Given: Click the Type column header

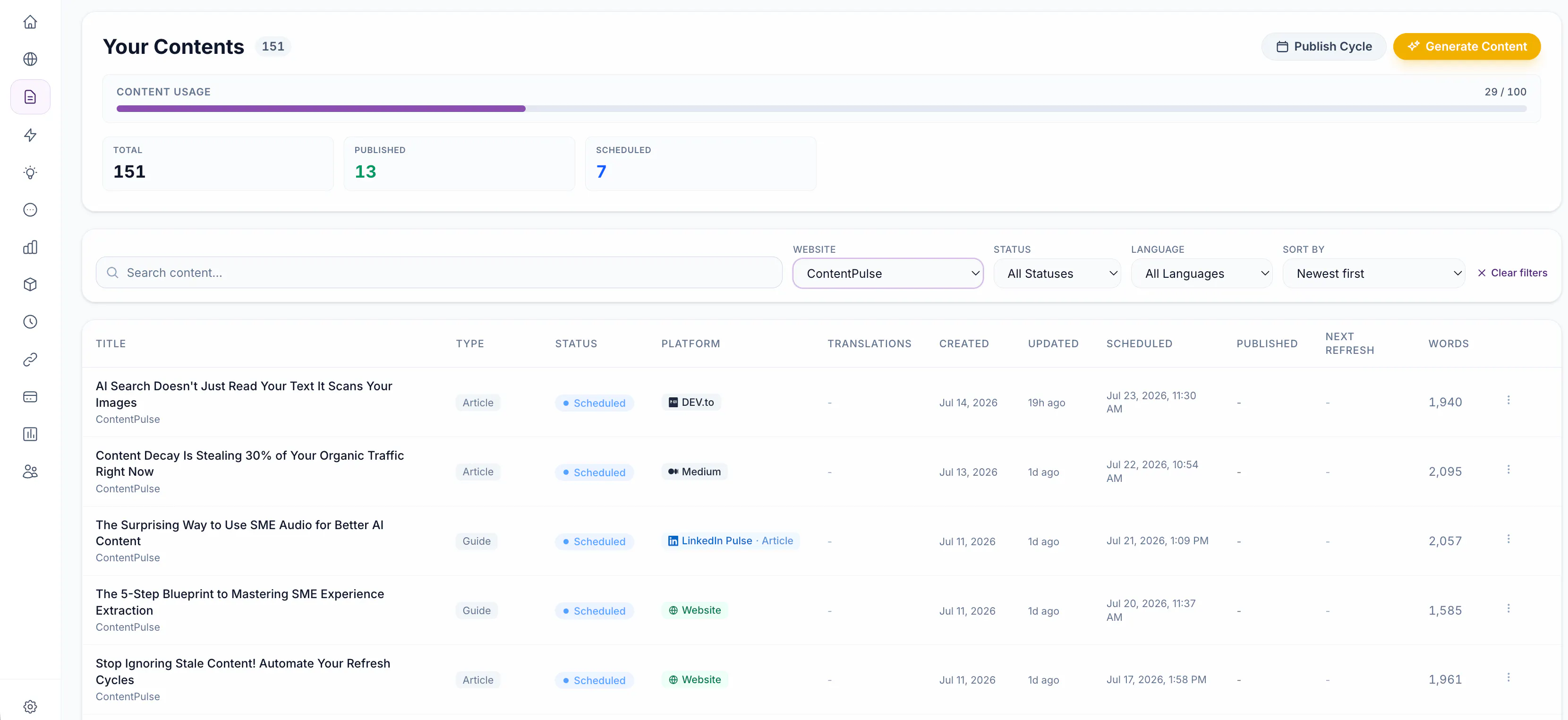Looking at the screenshot, I should (470, 343).
